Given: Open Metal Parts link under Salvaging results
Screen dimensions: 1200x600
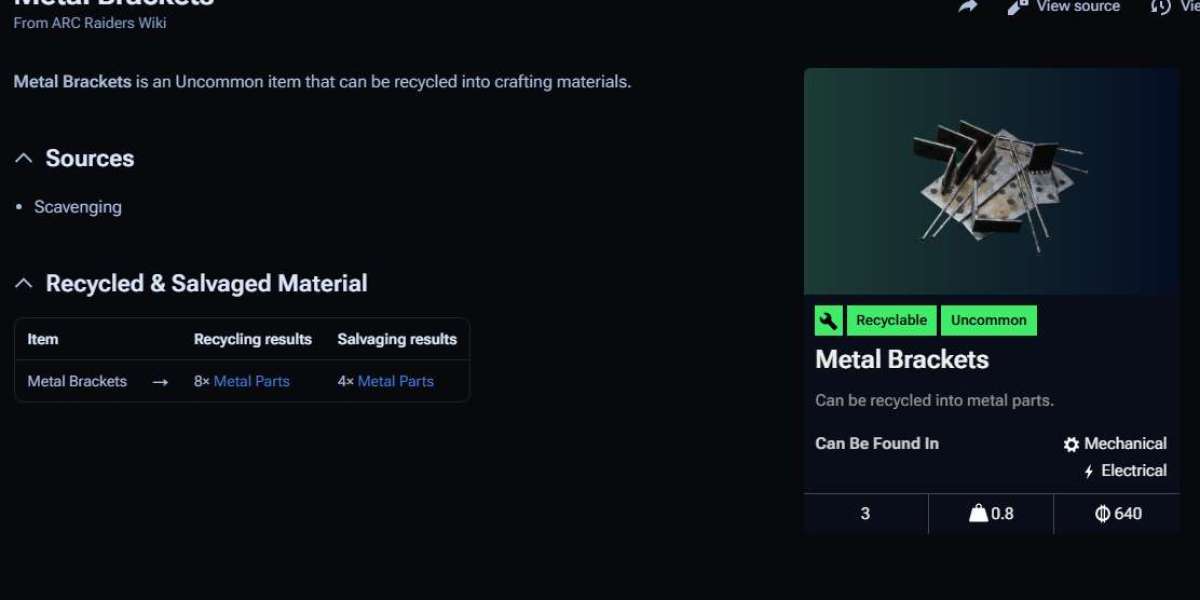Looking at the screenshot, I should pyautogui.click(x=396, y=381).
